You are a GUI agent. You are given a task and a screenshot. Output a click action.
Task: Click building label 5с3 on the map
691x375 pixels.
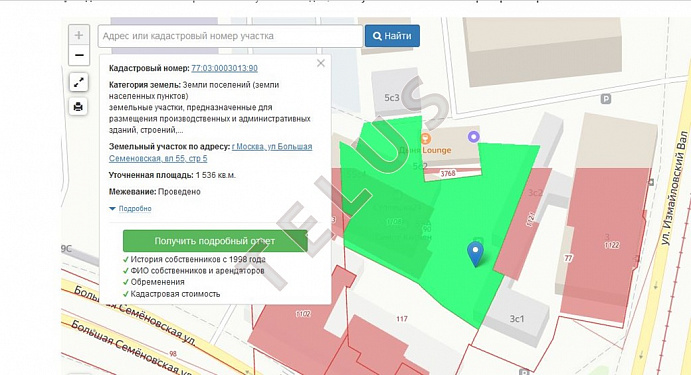(392, 97)
